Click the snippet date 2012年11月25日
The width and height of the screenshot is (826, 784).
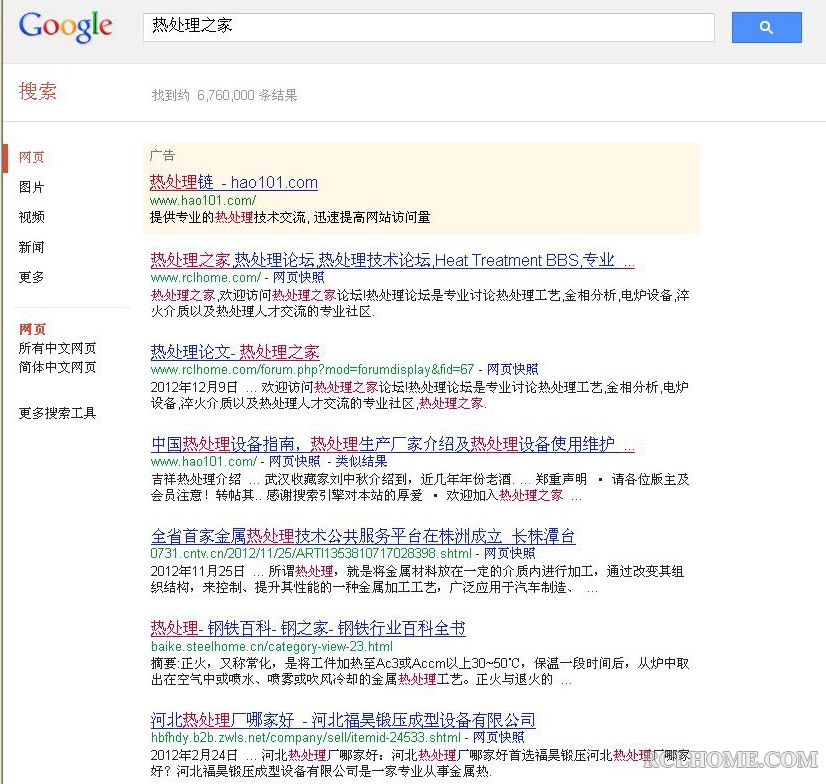point(198,571)
